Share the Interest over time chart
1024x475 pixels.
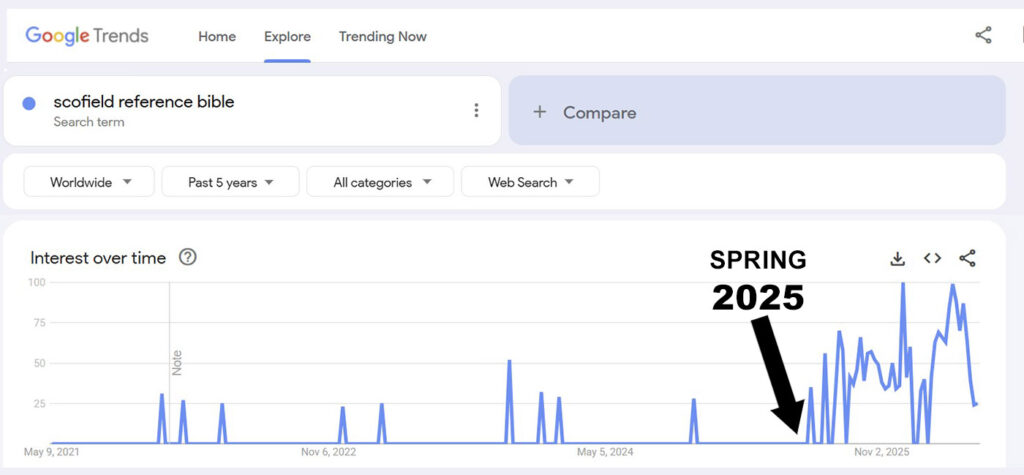(x=967, y=258)
